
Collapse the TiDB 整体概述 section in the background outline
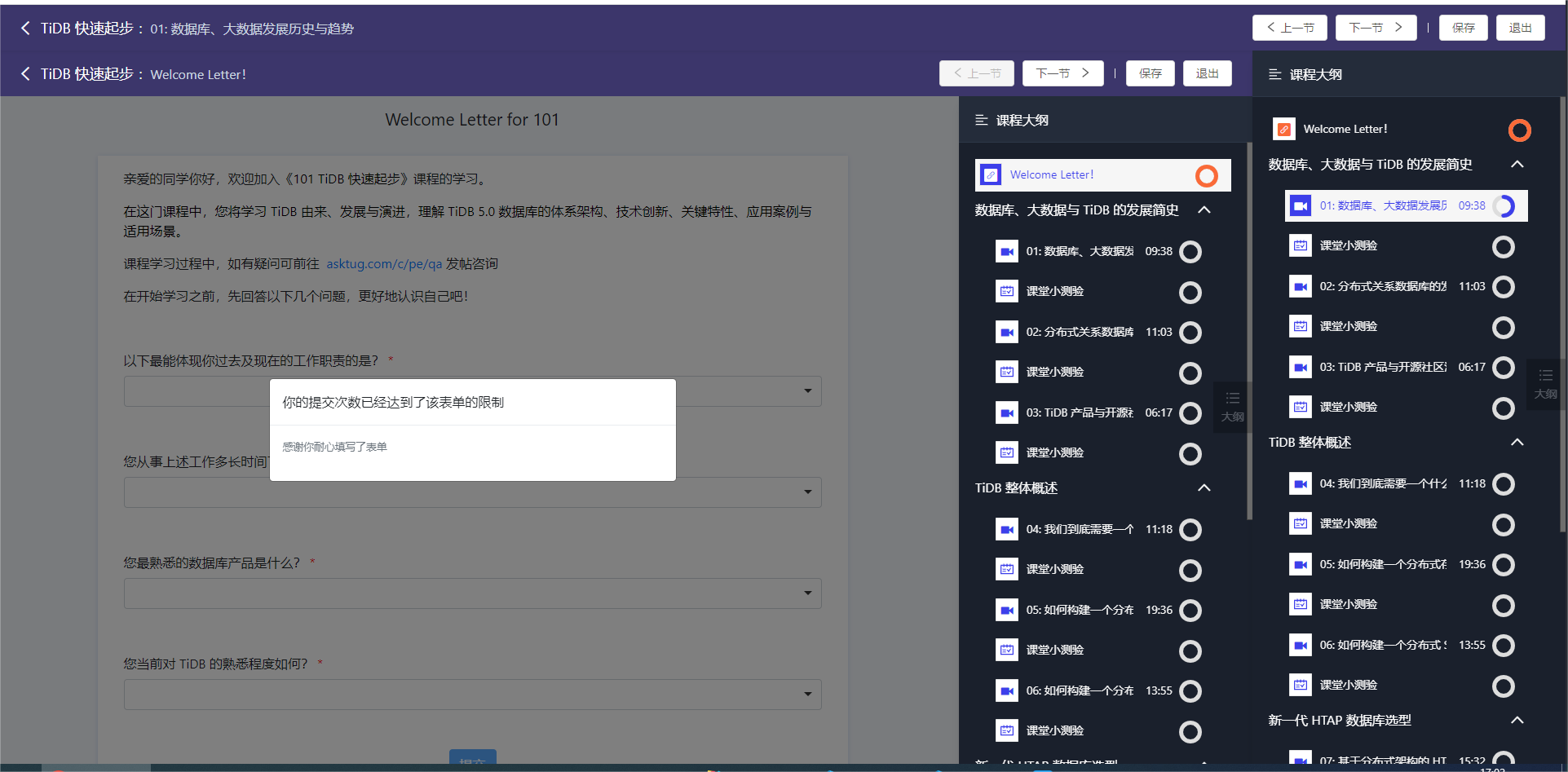(1517, 443)
